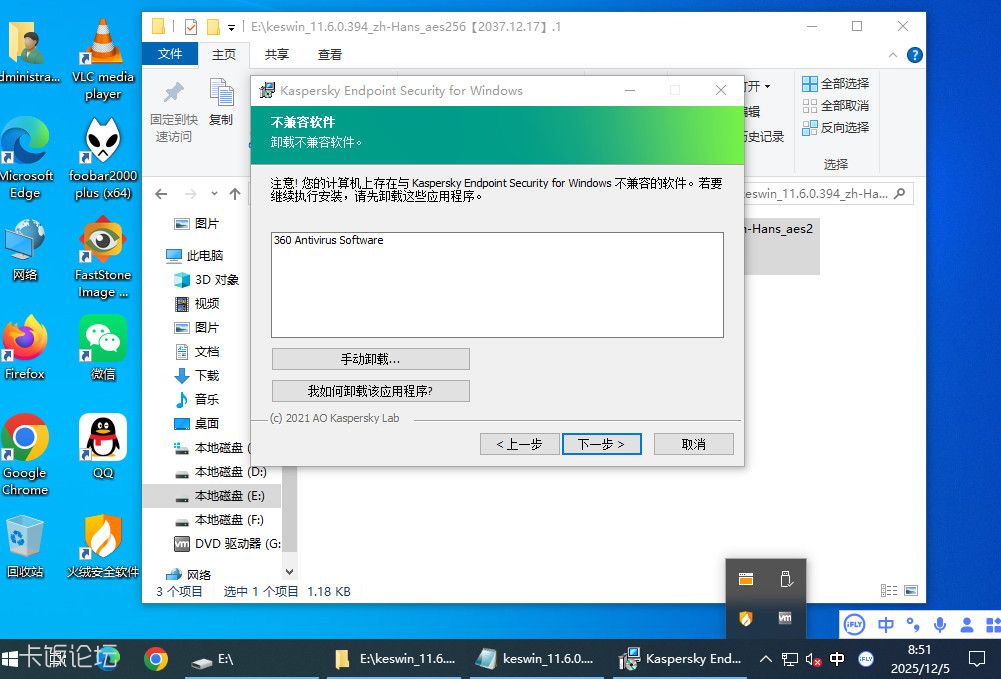Click Chrome icon in the taskbar

click(x=156, y=659)
